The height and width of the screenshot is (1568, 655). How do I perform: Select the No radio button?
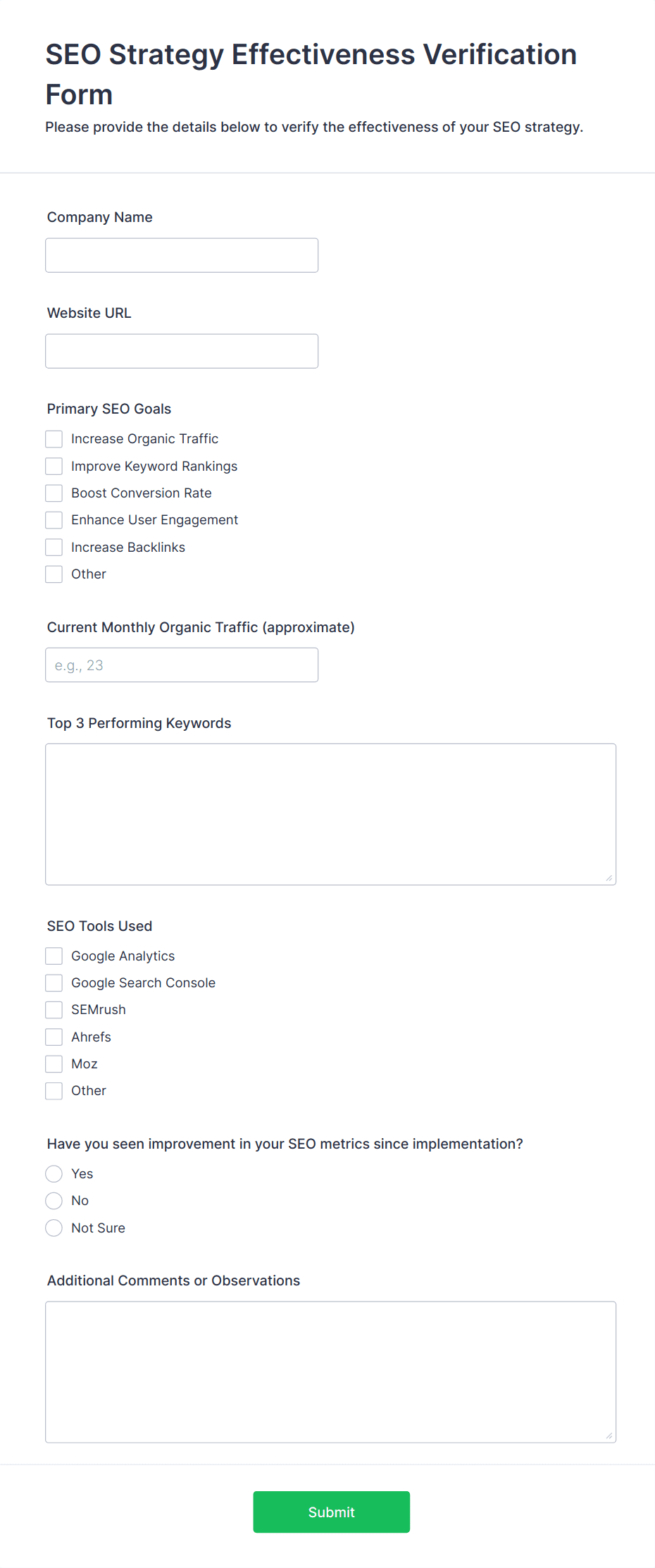pos(54,1201)
